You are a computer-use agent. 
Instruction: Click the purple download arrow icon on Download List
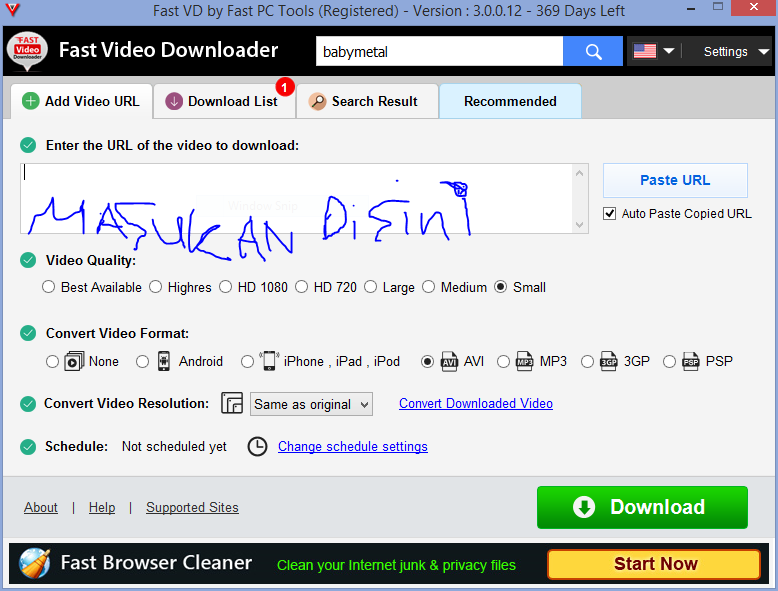click(x=174, y=101)
